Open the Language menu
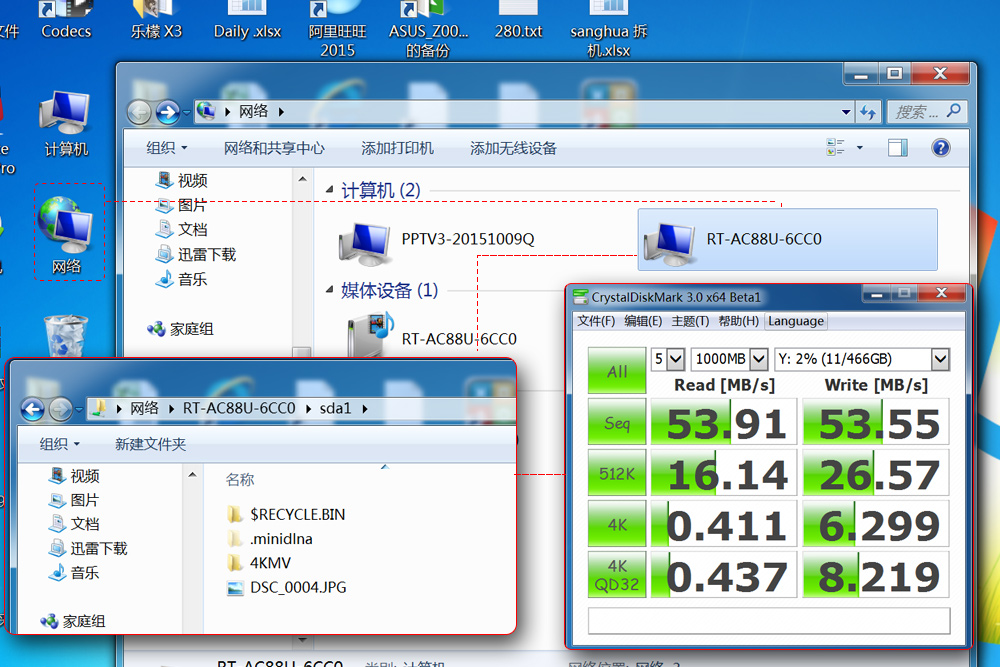Viewport: 1000px width, 667px height. point(796,321)
